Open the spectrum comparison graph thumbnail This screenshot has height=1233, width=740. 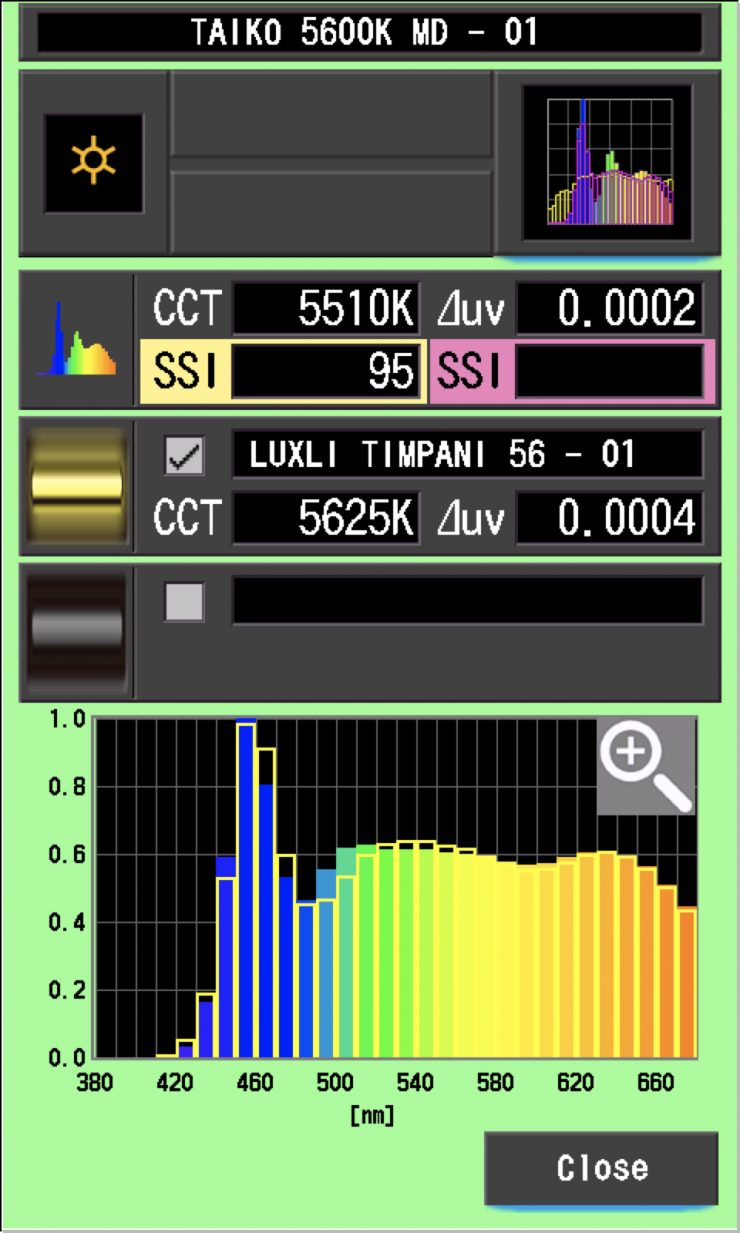608,163
